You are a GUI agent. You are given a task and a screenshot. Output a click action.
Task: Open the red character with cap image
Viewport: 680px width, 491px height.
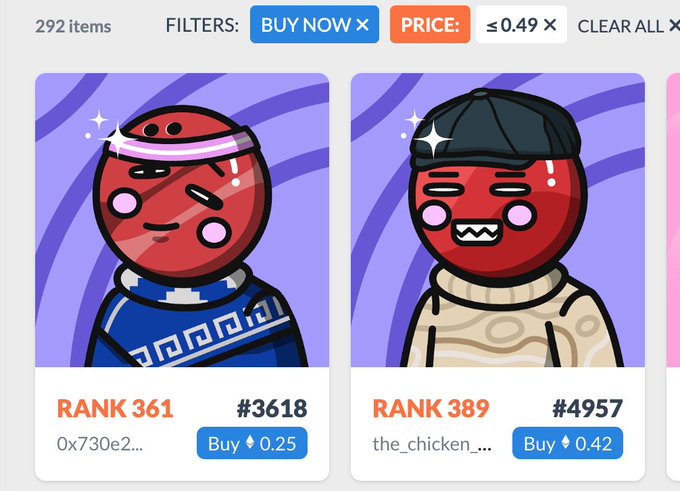[498, 220]
